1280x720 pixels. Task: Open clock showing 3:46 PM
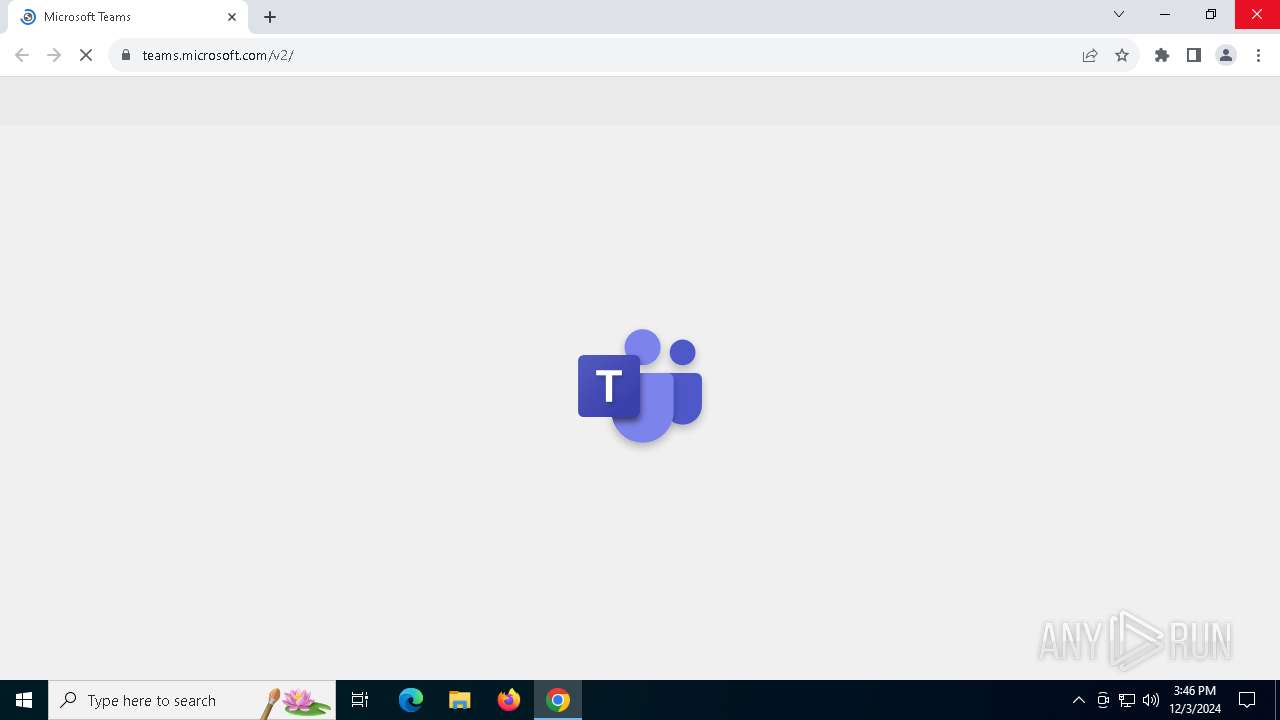click(x=1195, y=700)
